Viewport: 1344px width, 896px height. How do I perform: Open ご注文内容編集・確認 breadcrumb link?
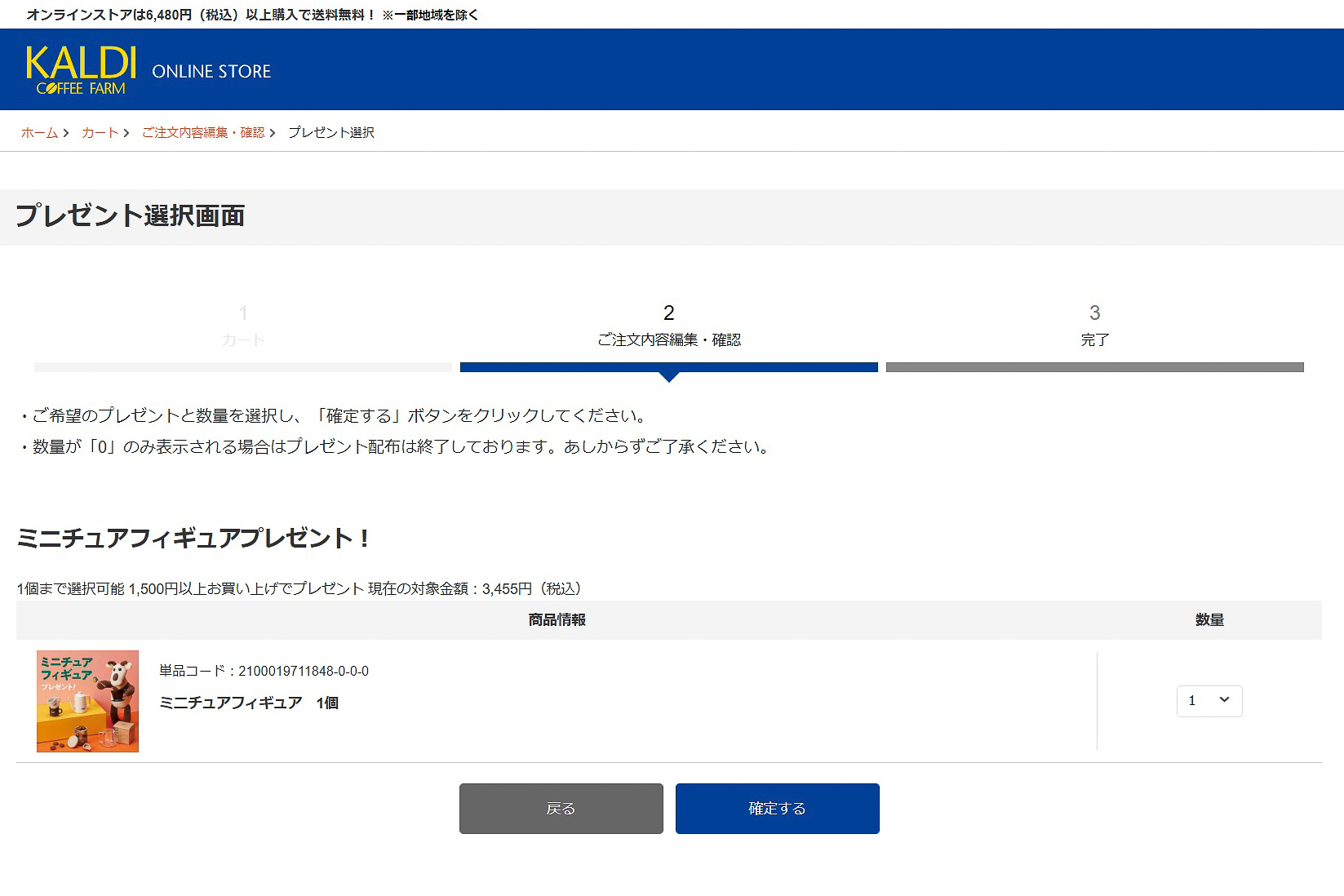tap(202, 132)
